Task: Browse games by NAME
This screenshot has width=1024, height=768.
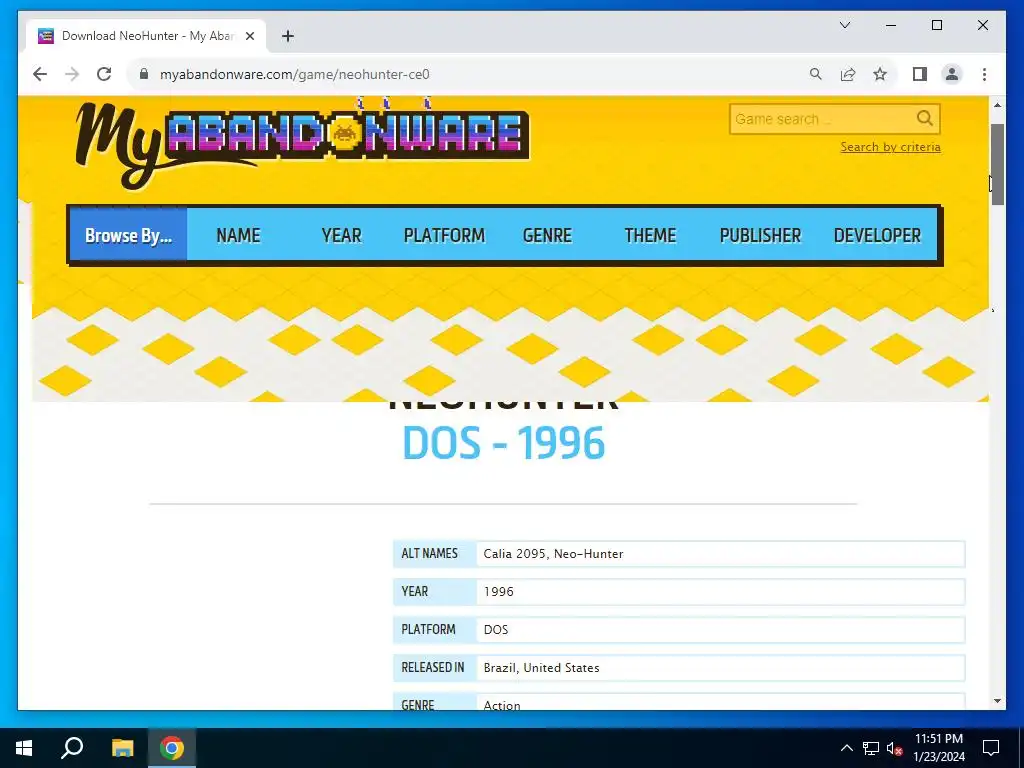Action: (238, 235)
